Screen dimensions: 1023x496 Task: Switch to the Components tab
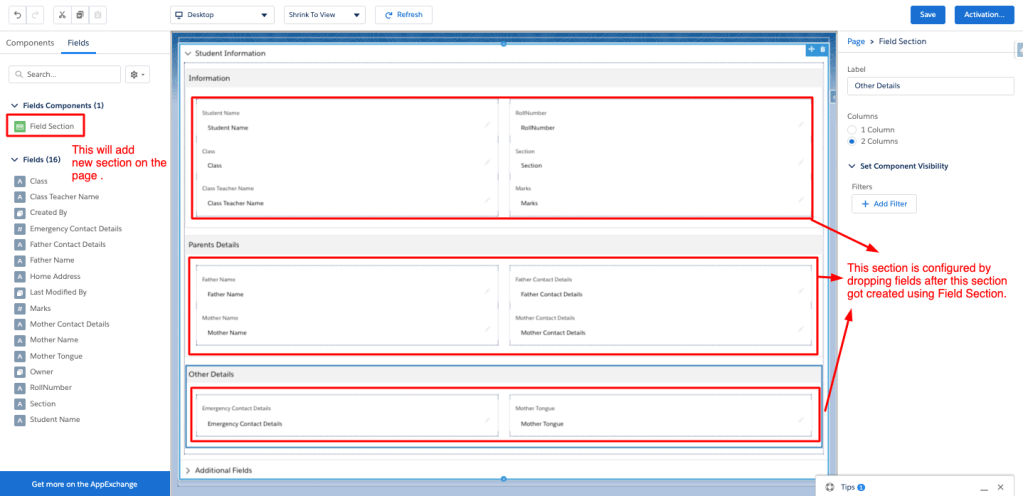30,43
